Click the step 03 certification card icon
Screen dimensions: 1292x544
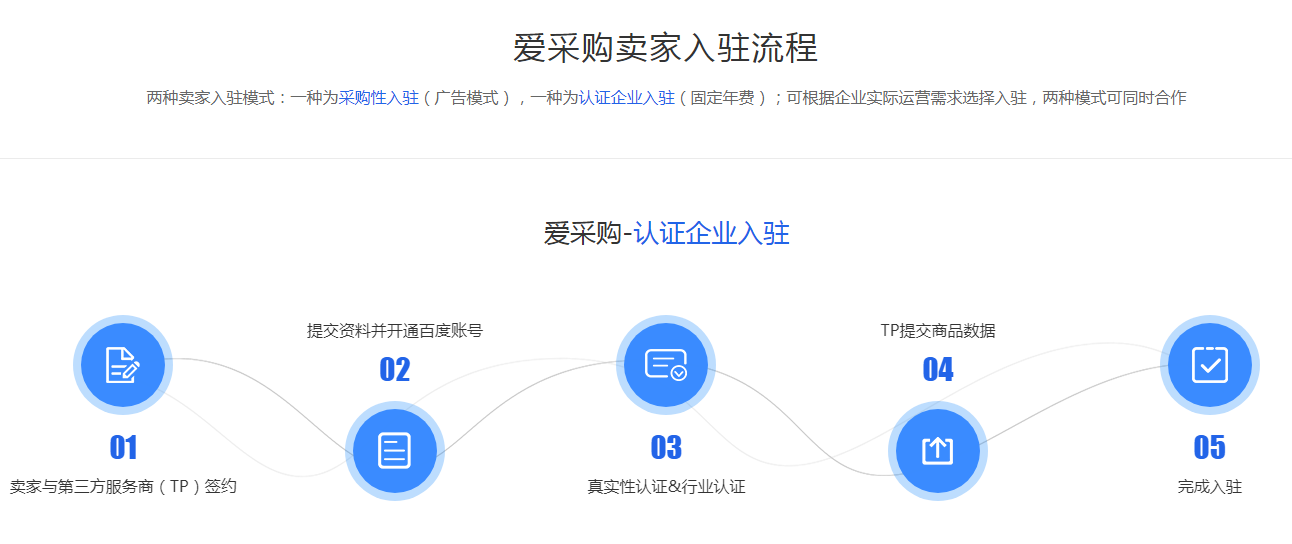click(x=665, y=365)
